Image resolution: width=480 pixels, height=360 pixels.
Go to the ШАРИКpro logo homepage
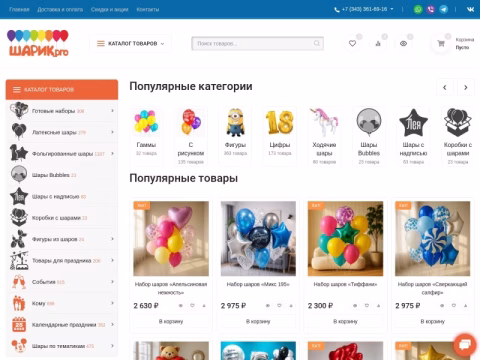[38, 43]
